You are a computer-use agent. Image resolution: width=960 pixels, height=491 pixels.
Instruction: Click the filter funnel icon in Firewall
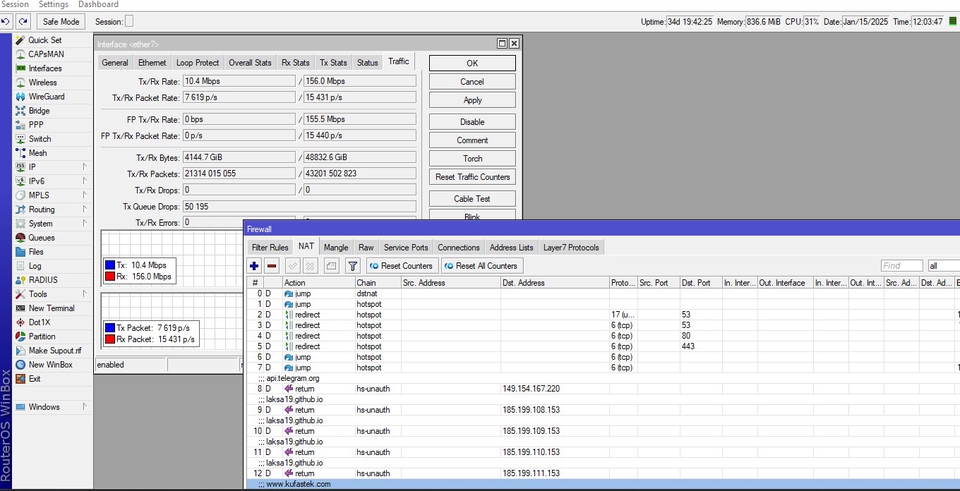[352, 266]
